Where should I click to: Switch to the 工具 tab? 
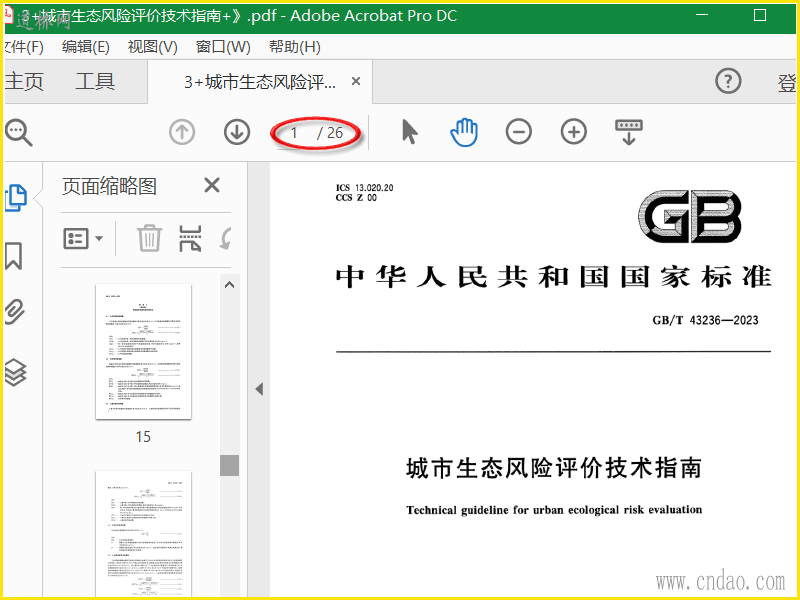(x=95, y=82)
